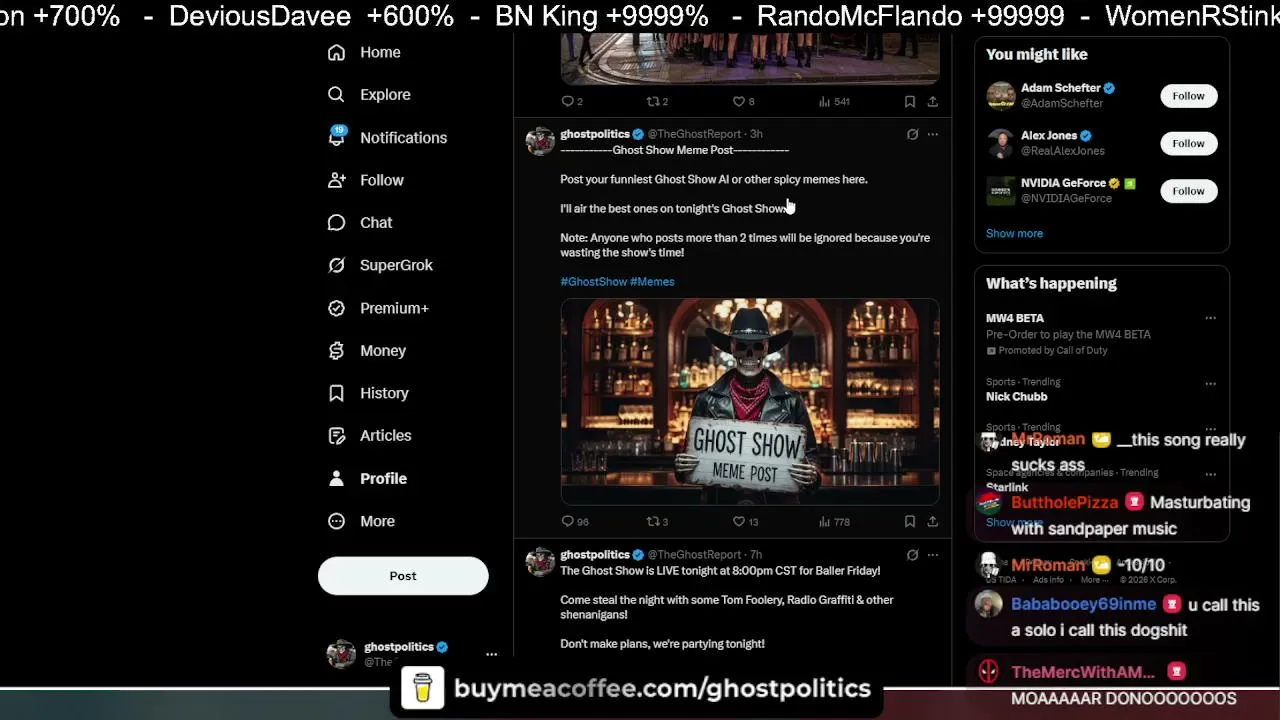Open the more options on the 7h post
The height and width of the screenshot is (720, 1280).
932,555
